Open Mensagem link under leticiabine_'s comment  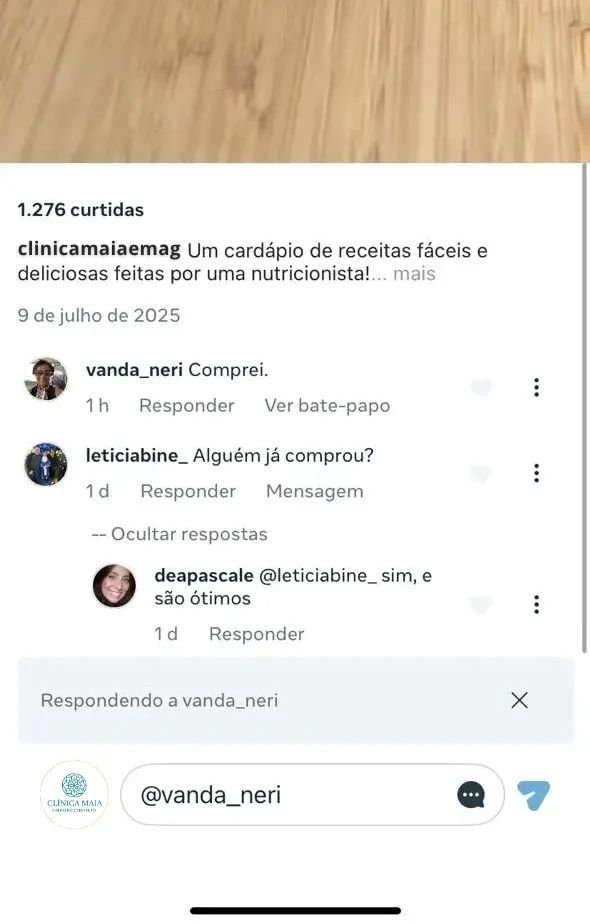coord(314,491)
